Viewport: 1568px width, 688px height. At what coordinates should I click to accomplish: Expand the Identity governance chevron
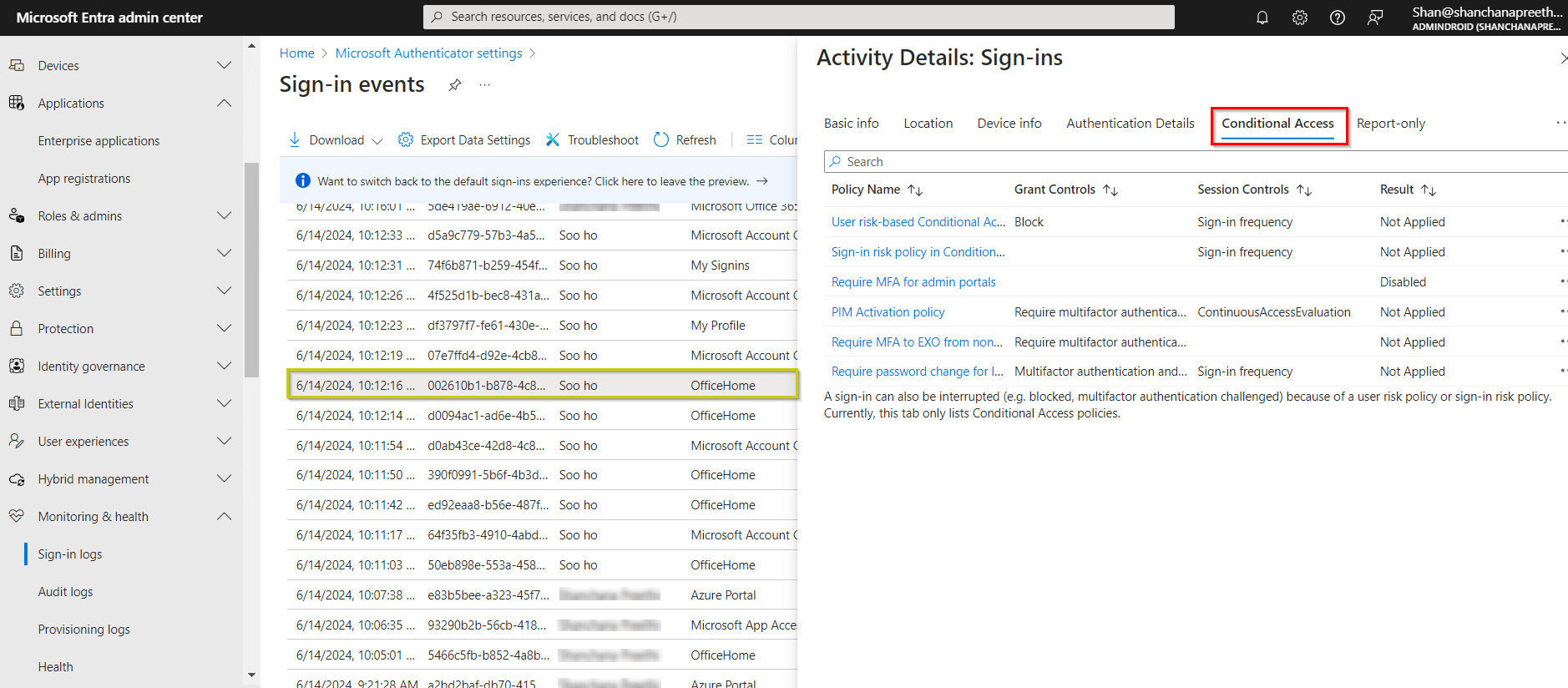click(224, 366)
